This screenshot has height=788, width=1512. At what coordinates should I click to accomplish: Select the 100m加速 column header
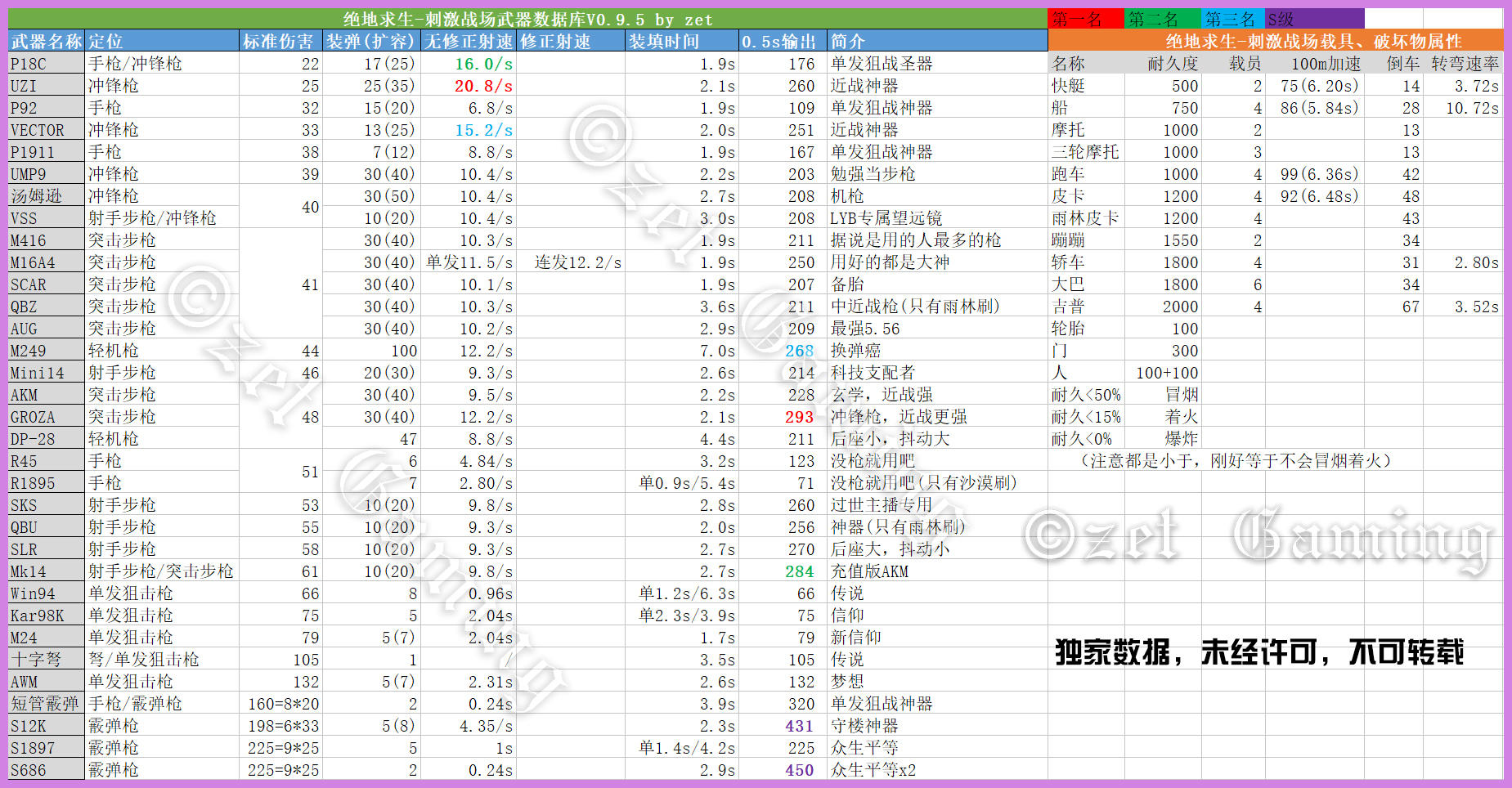tap(1314, 64)
